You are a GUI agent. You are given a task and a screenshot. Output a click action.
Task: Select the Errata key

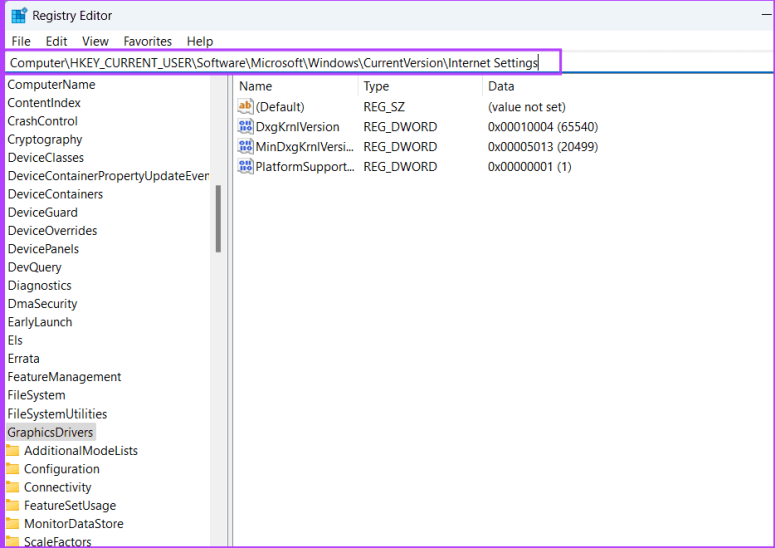click(x=23, y=359)
